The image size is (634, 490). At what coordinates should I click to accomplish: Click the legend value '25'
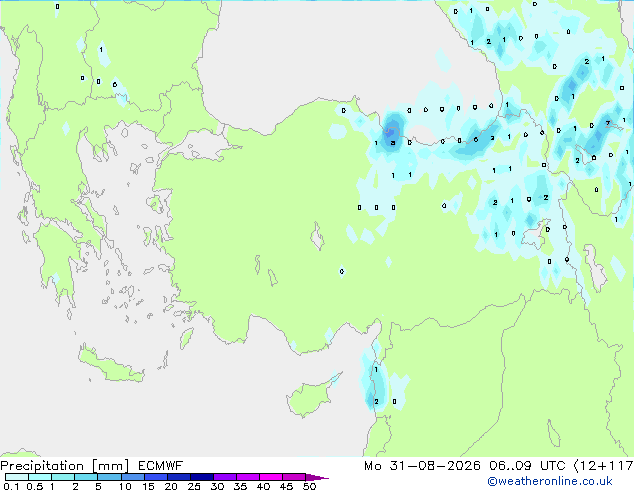[x=194, y=486]
